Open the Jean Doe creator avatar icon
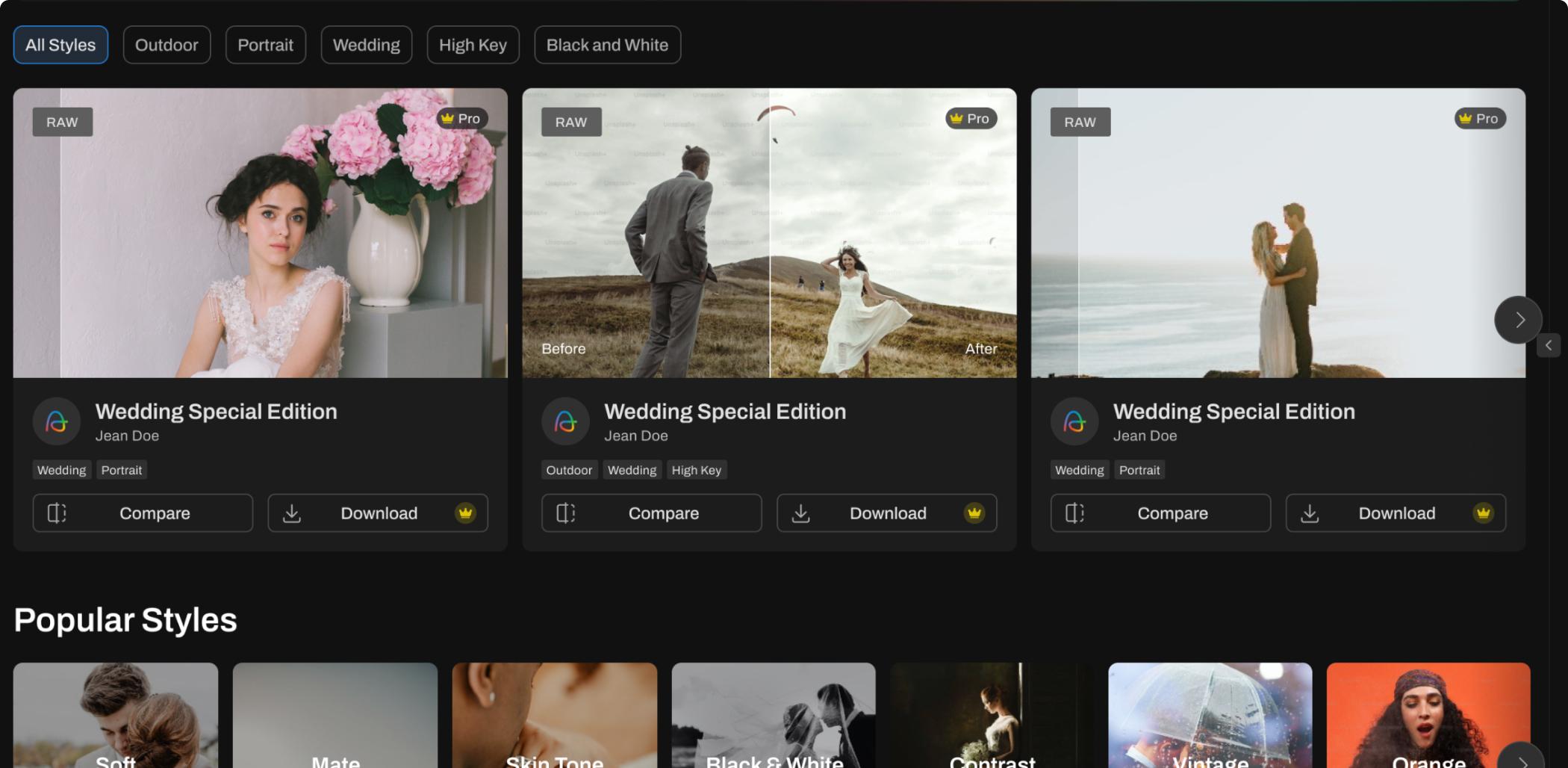This screenshot has height=768, width=1568. 57,421
